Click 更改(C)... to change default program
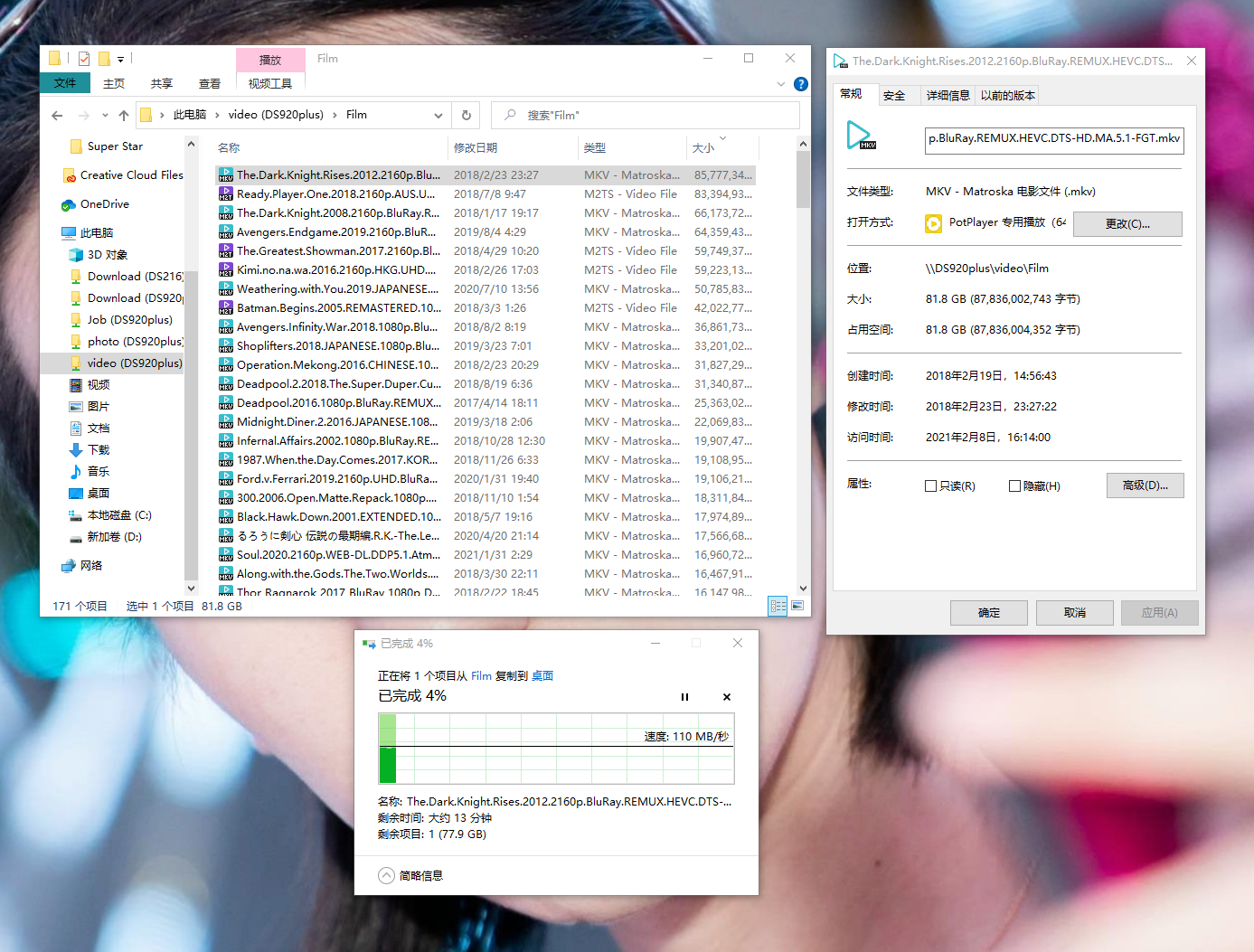This screenshot has width=1254, height=952. coord(1127,224)
